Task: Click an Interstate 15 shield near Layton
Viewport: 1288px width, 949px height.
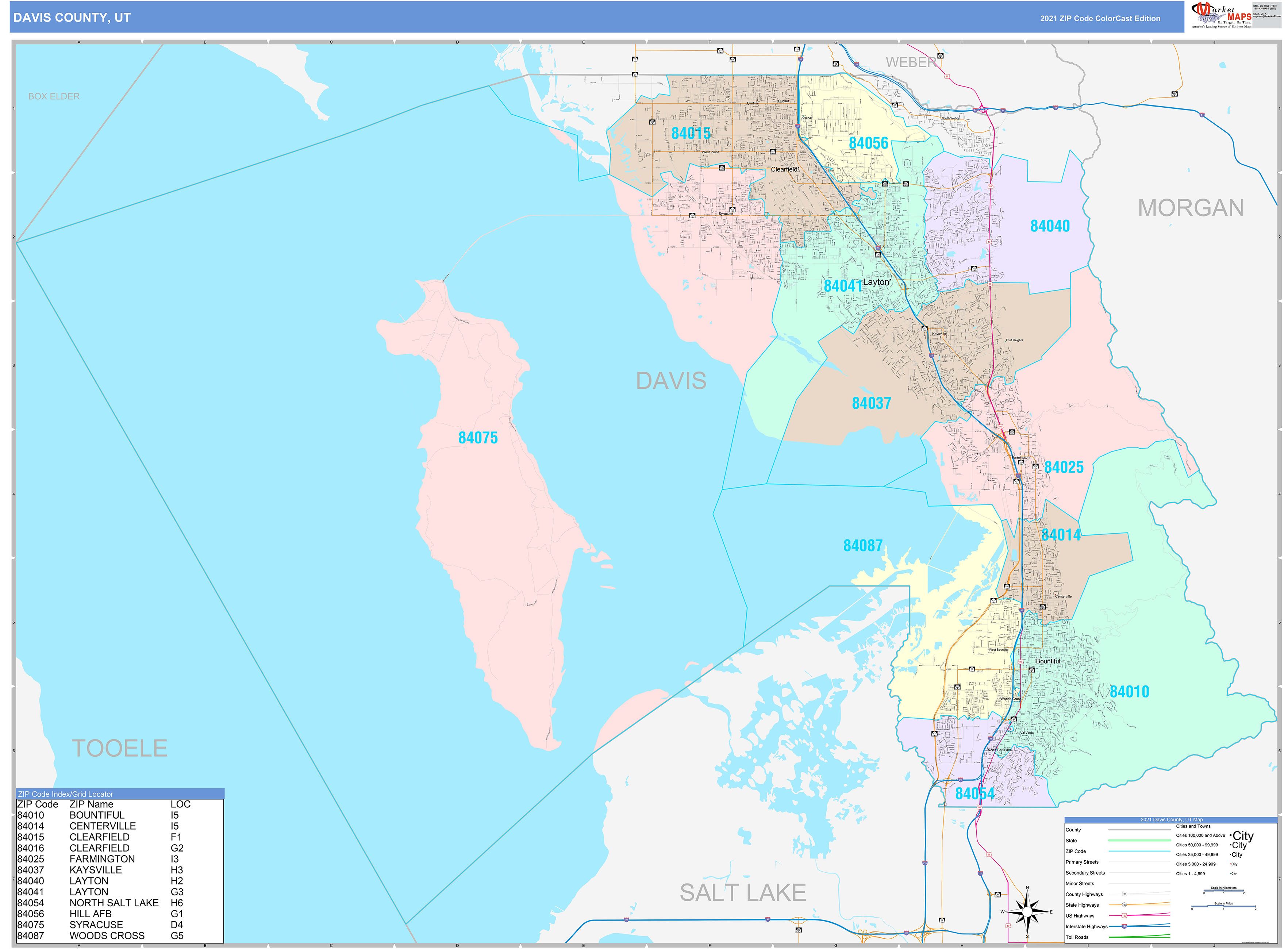Action: [x=878, y=247]
